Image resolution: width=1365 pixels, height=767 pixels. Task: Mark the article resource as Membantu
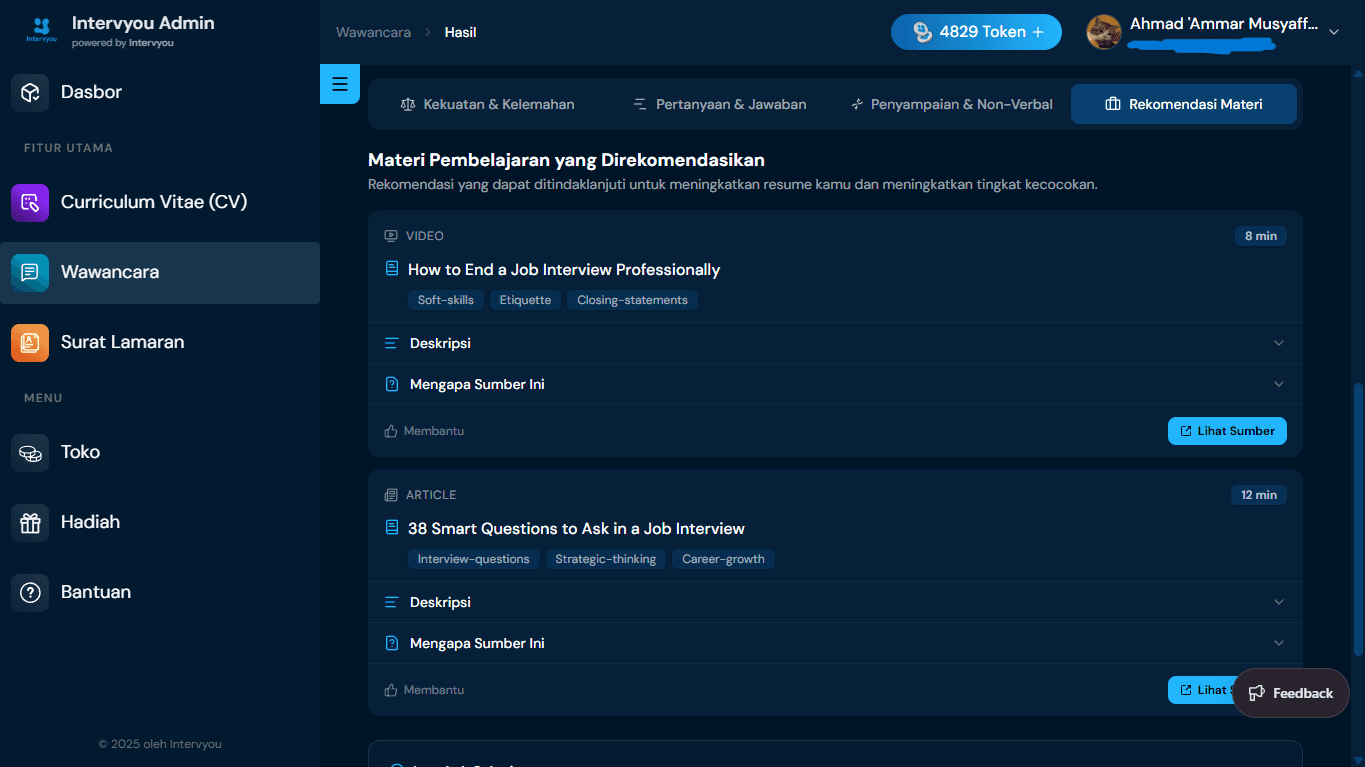coord(424,690)
